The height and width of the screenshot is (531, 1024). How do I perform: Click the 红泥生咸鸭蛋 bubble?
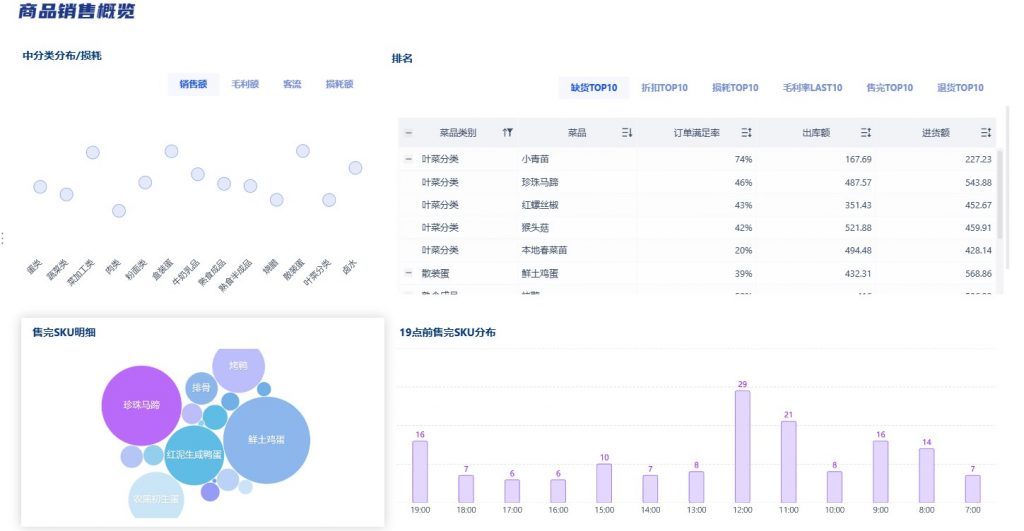pyautogui.click(x=194, y=455)
